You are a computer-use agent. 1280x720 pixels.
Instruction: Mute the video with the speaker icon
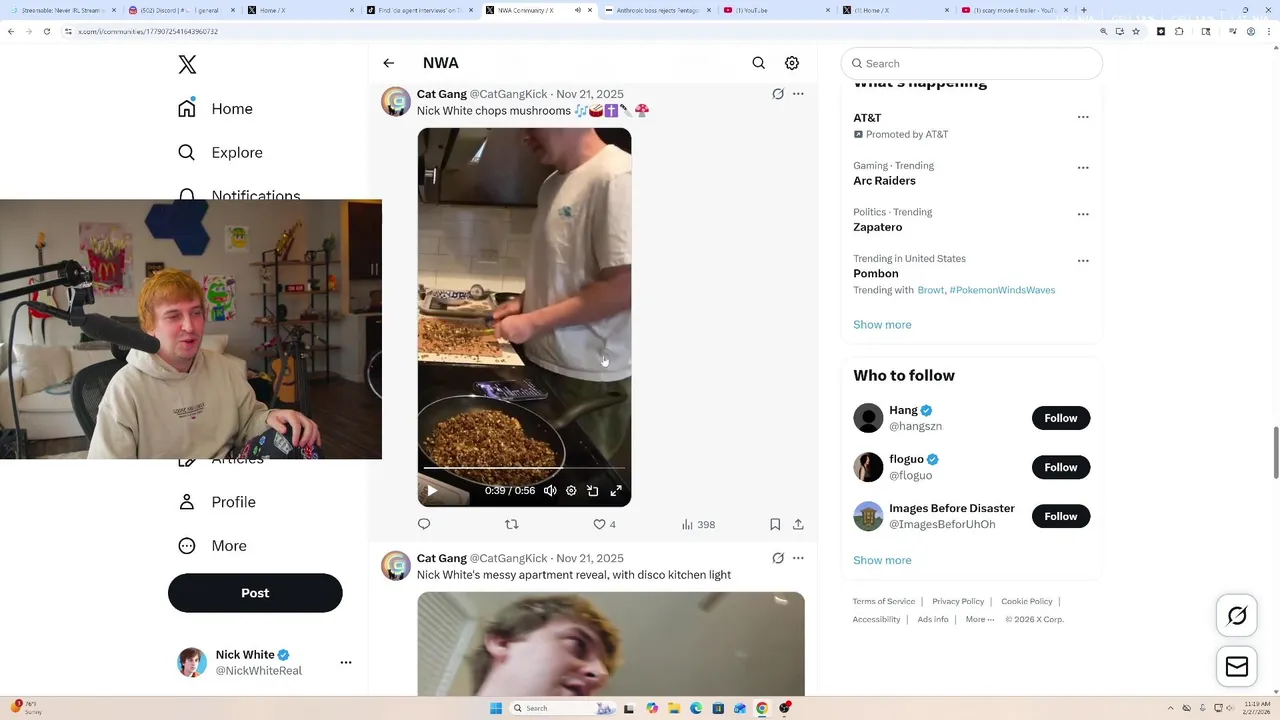550,491
